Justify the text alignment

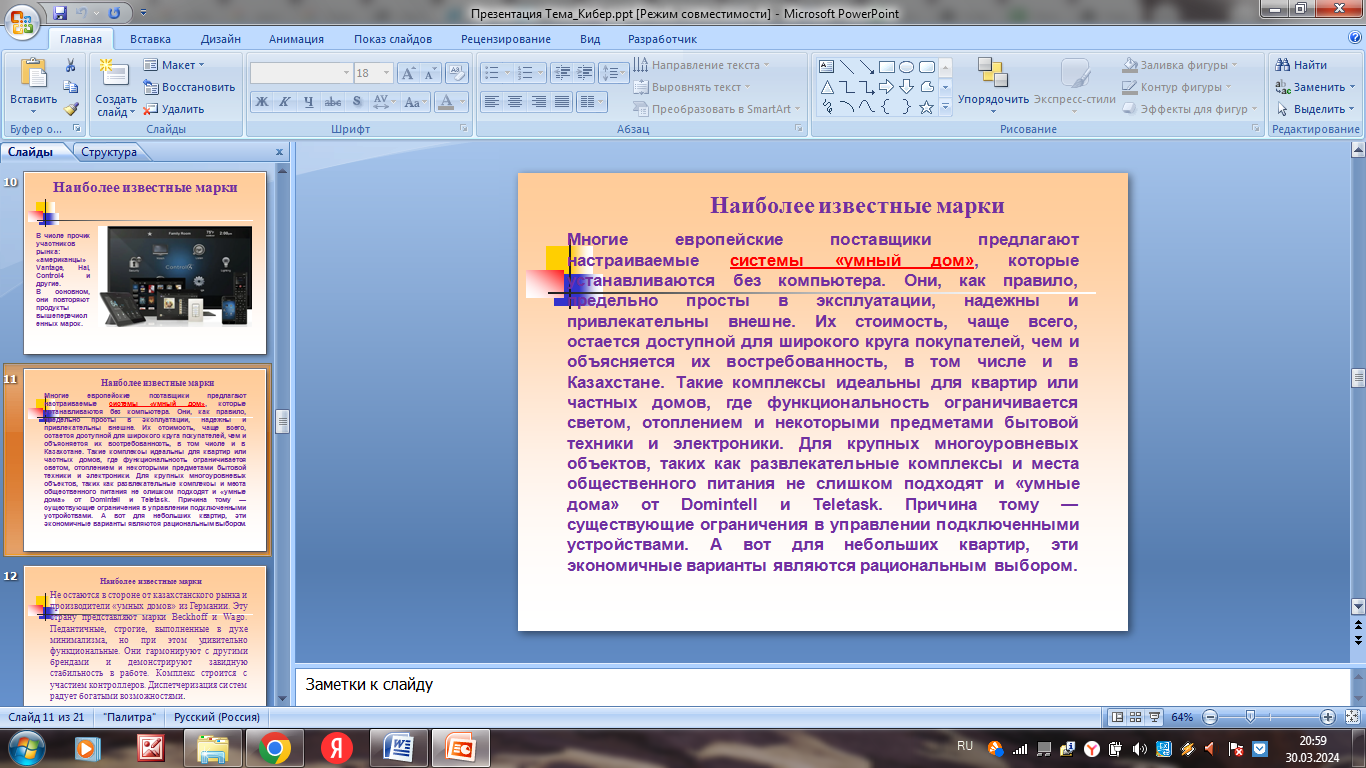[x=562, y=102]
